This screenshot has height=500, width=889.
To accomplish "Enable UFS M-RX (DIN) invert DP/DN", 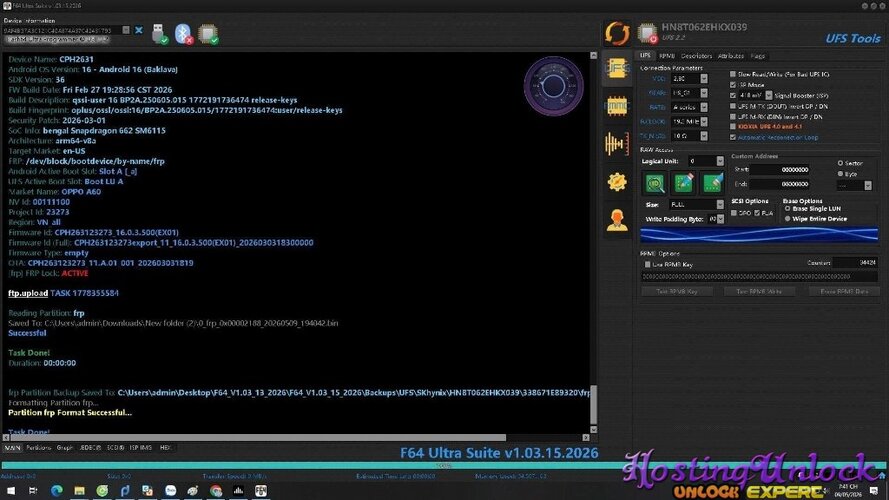I will (733, 117).
